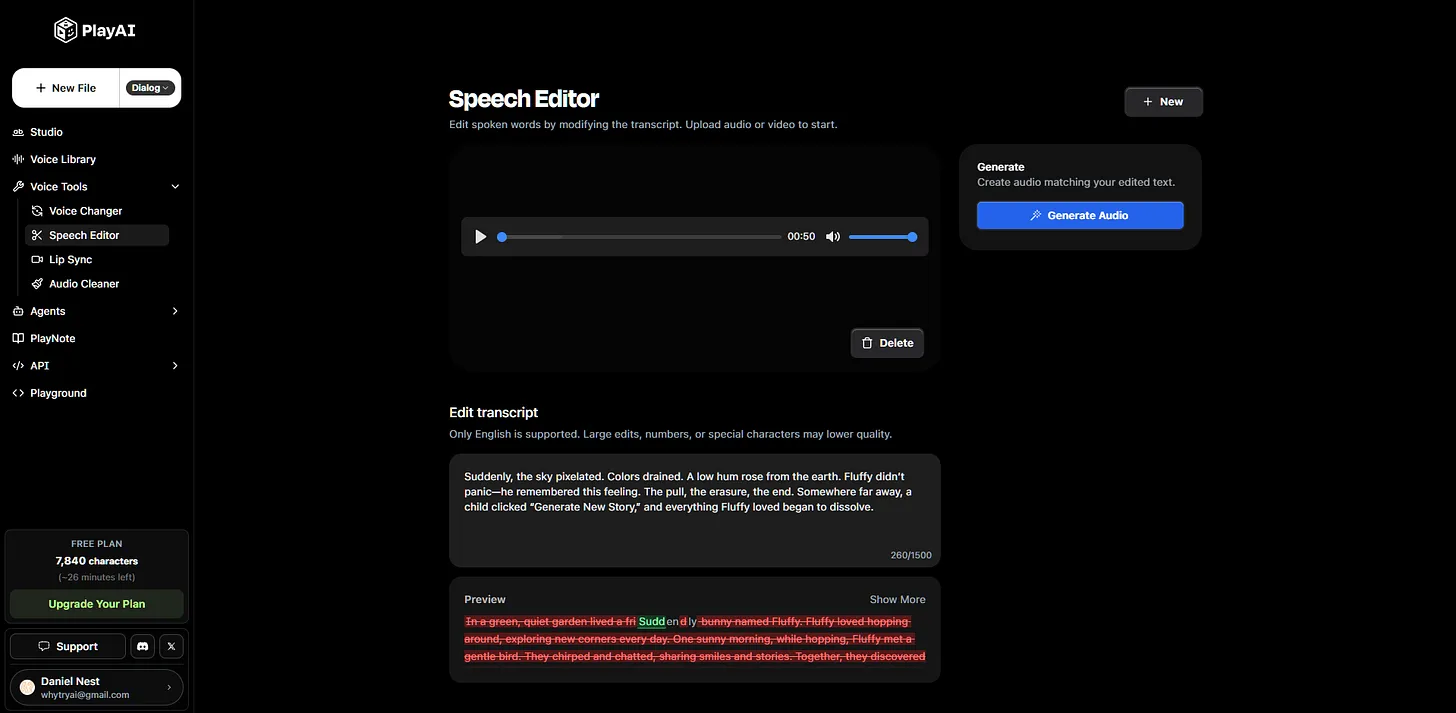Open Discord community icon link

click(142, 646)
